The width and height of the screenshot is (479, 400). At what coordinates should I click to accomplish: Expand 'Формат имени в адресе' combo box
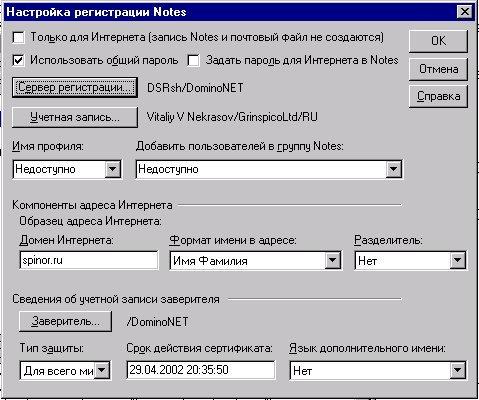[x=333, y=260]
